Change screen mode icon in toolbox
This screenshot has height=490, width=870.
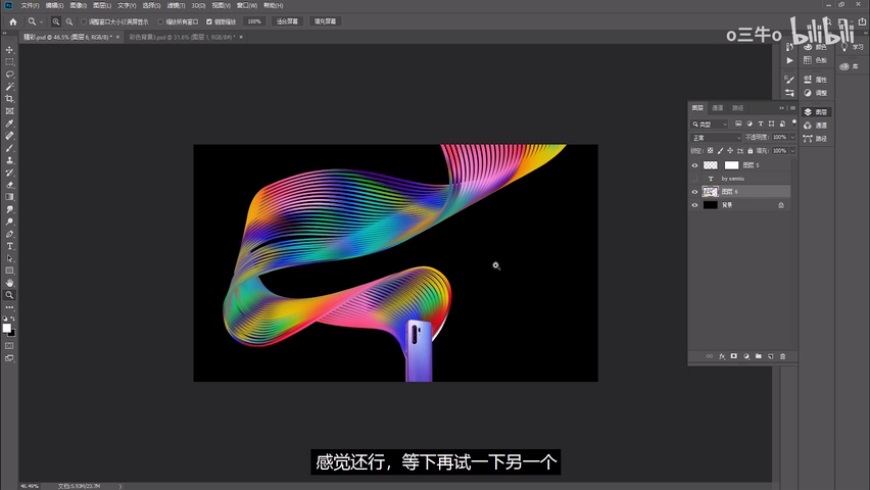(x=9, y=358)
